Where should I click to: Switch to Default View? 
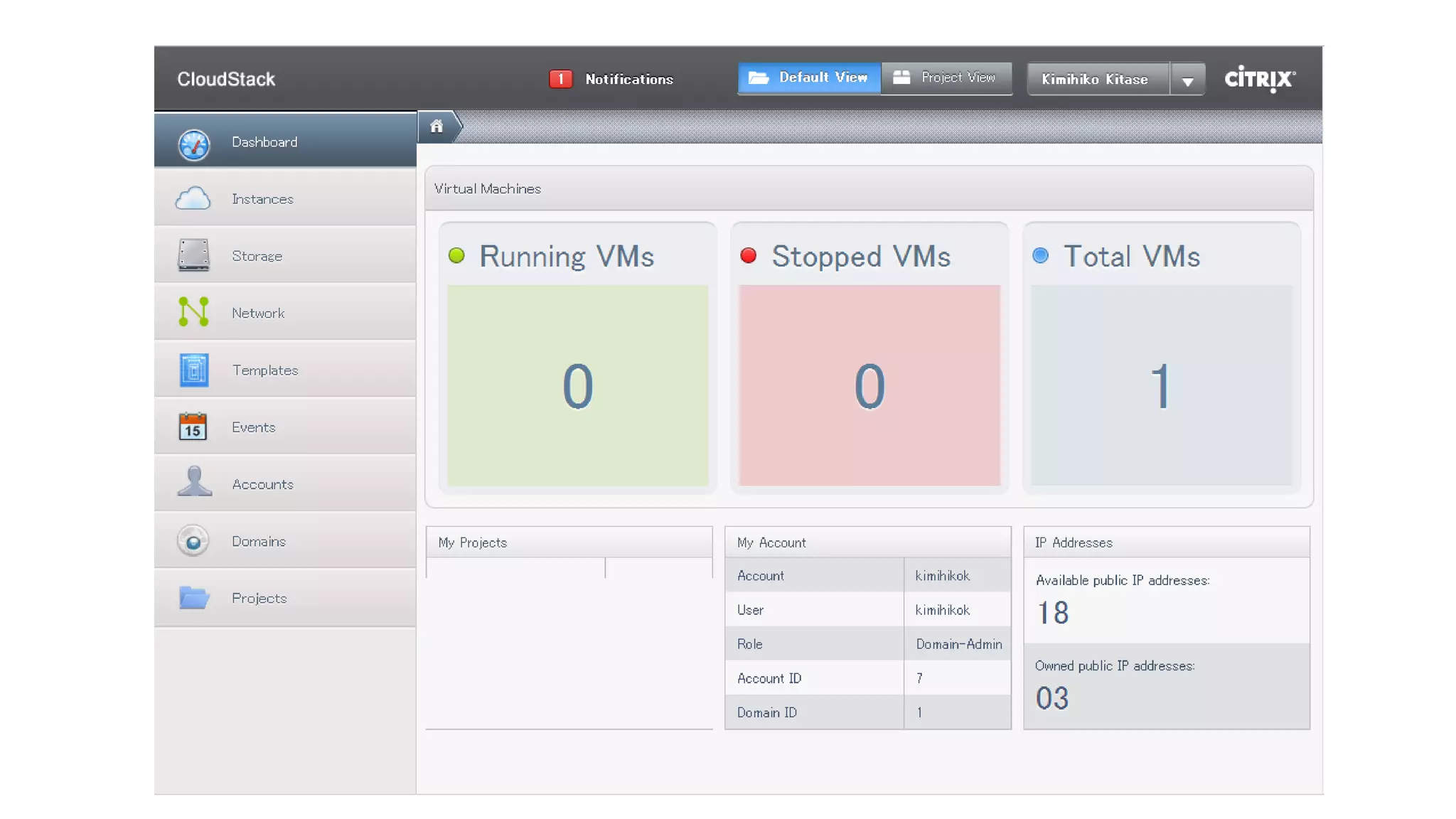809,77
